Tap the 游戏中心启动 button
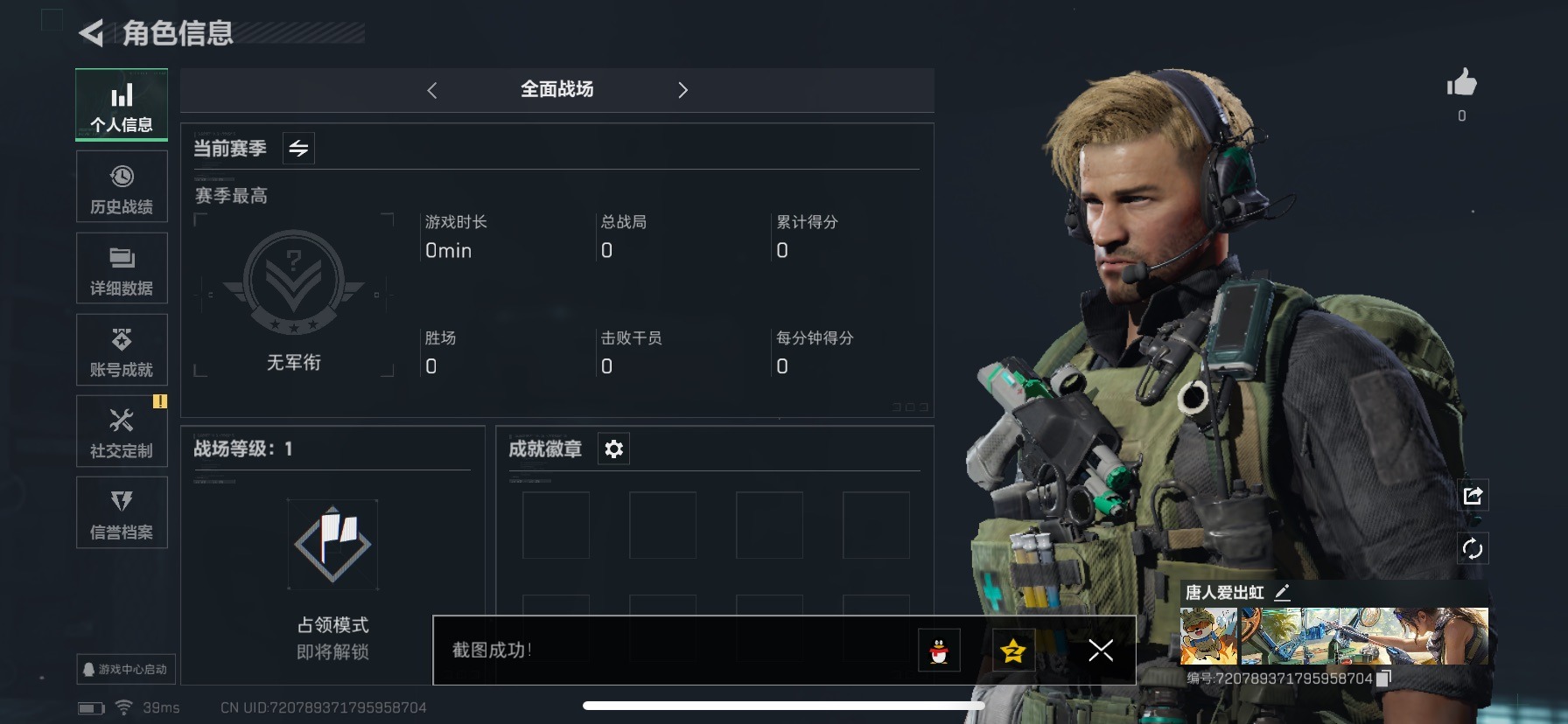The height and width of the screenshot is (724, 1568). pos(126,669)
